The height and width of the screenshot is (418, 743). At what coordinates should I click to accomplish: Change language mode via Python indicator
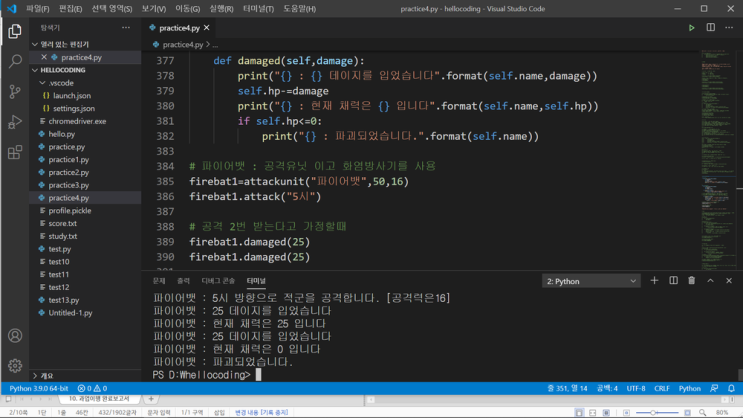[689, 388]
